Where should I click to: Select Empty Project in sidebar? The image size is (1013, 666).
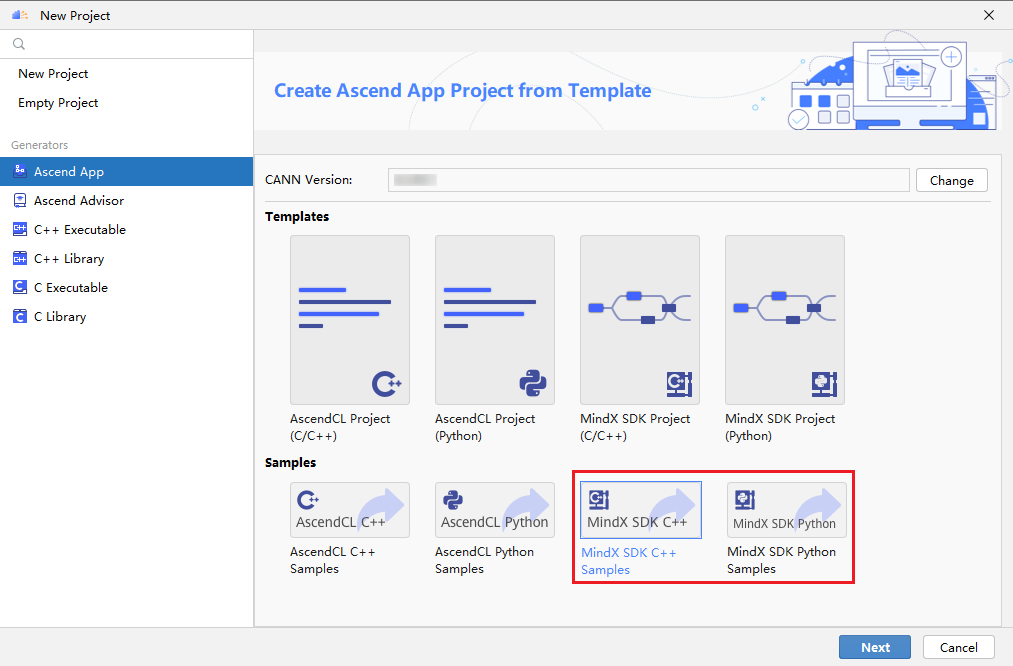coord(58,103)
